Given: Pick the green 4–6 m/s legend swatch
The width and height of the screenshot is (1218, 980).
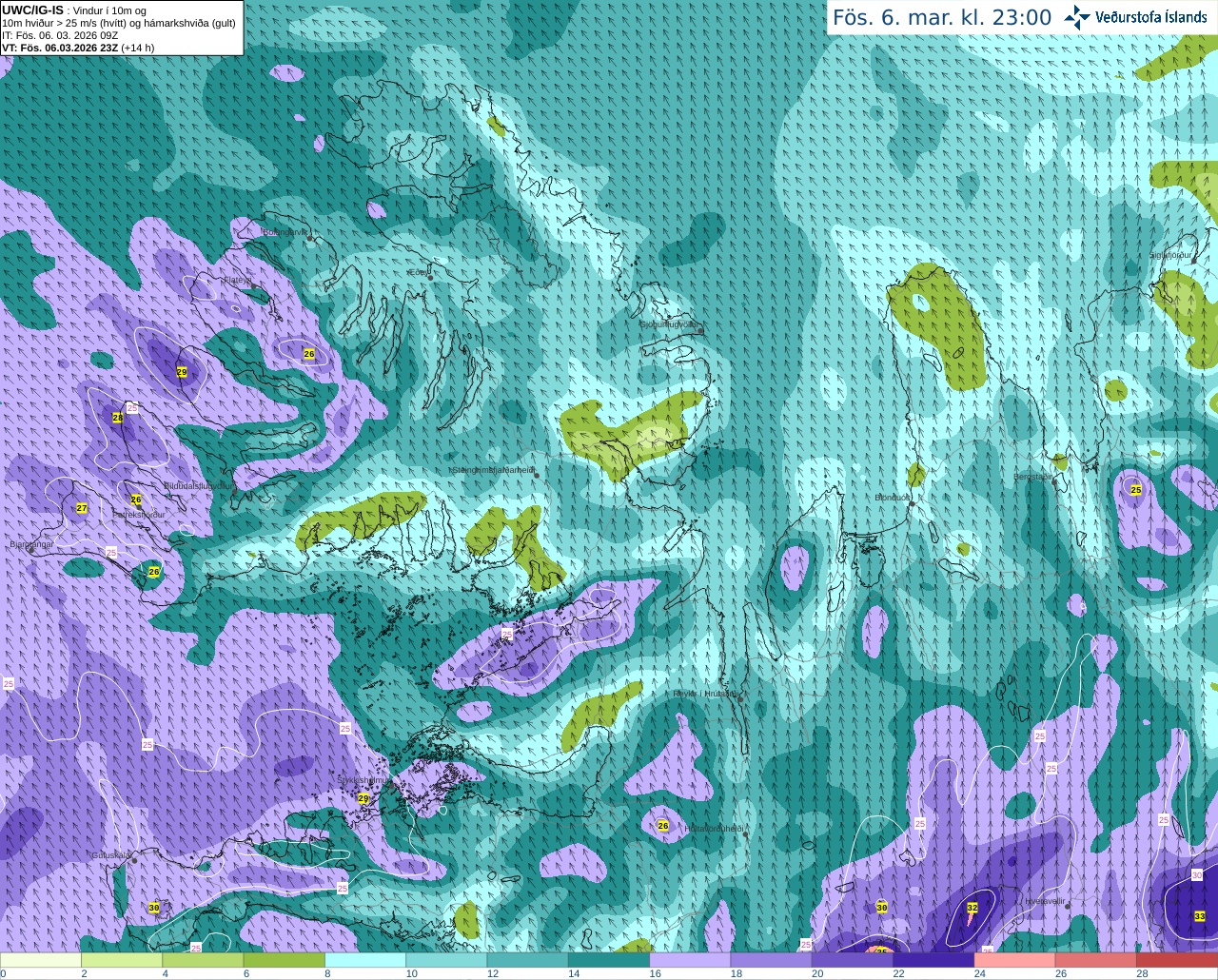Looking at the screenshot, I should pyautogui.click(x=203, y=959).
